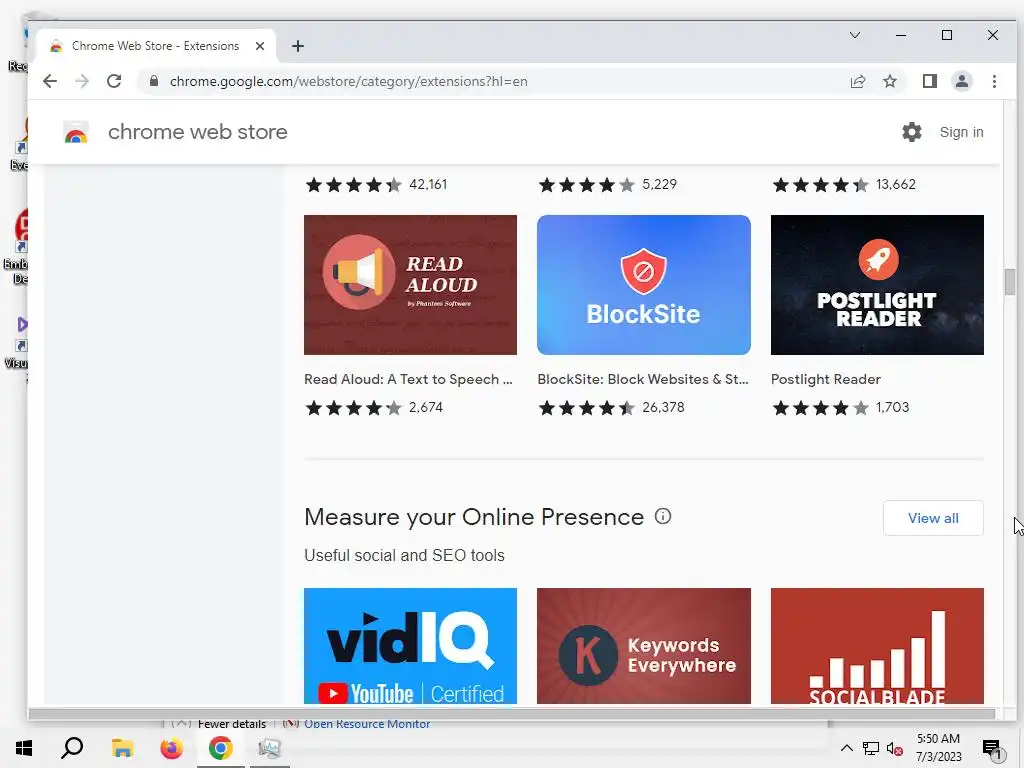1024x768 pixels.
Task: Select the Chrome Web Store - Extensions tab
Action: click(x=155, y=46)
